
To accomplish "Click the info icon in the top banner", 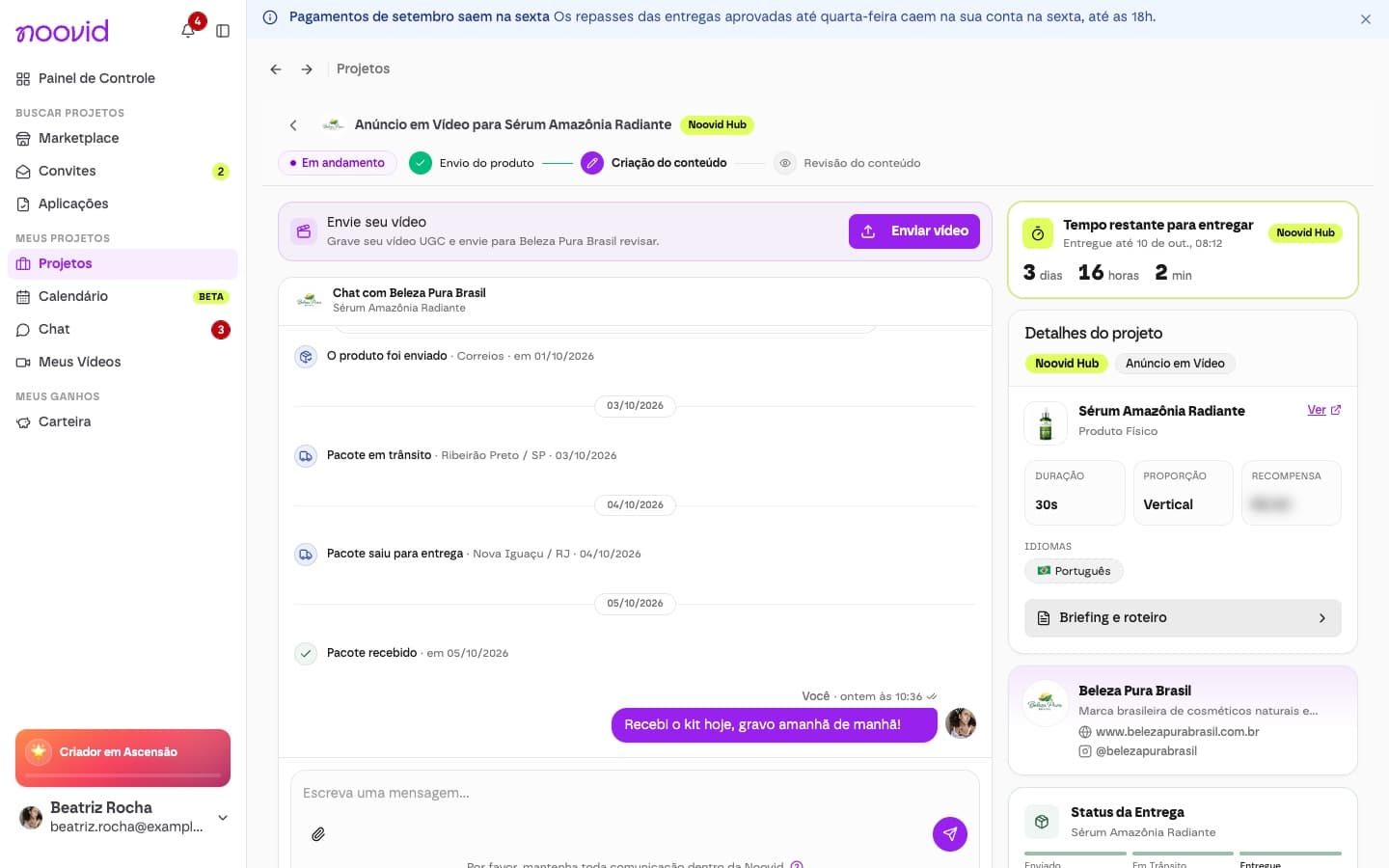I will (270, 17).
